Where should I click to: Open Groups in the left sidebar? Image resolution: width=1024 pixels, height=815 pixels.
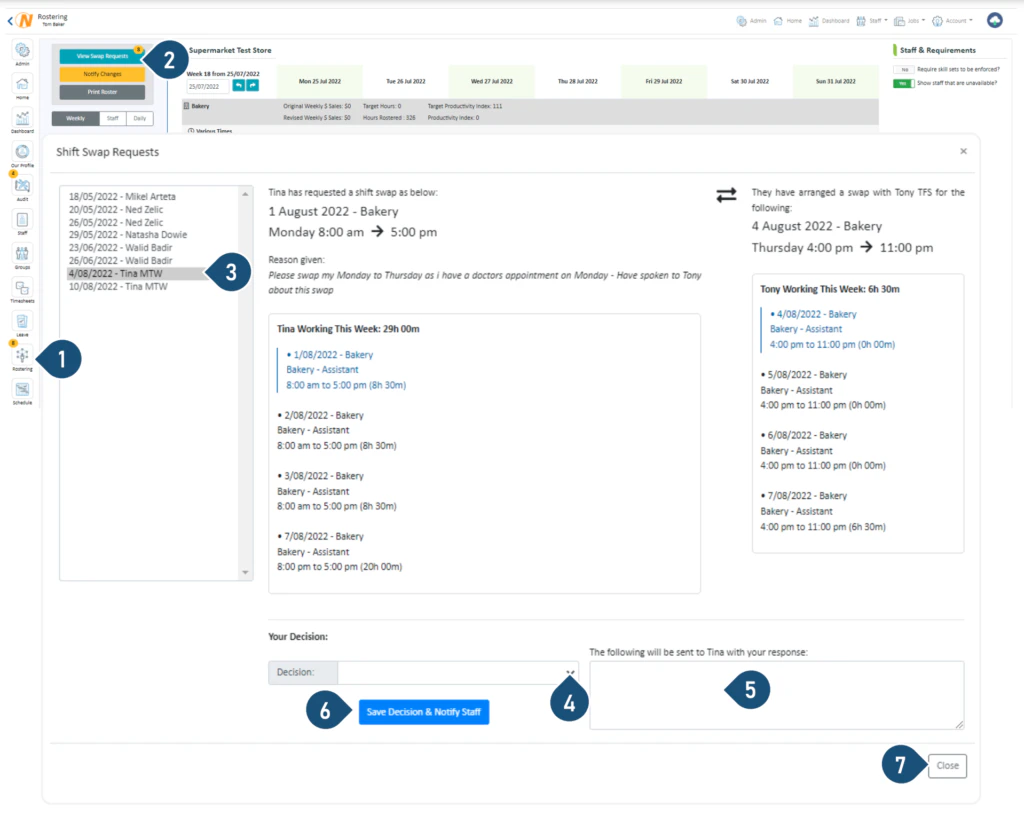tap(22, 257)
